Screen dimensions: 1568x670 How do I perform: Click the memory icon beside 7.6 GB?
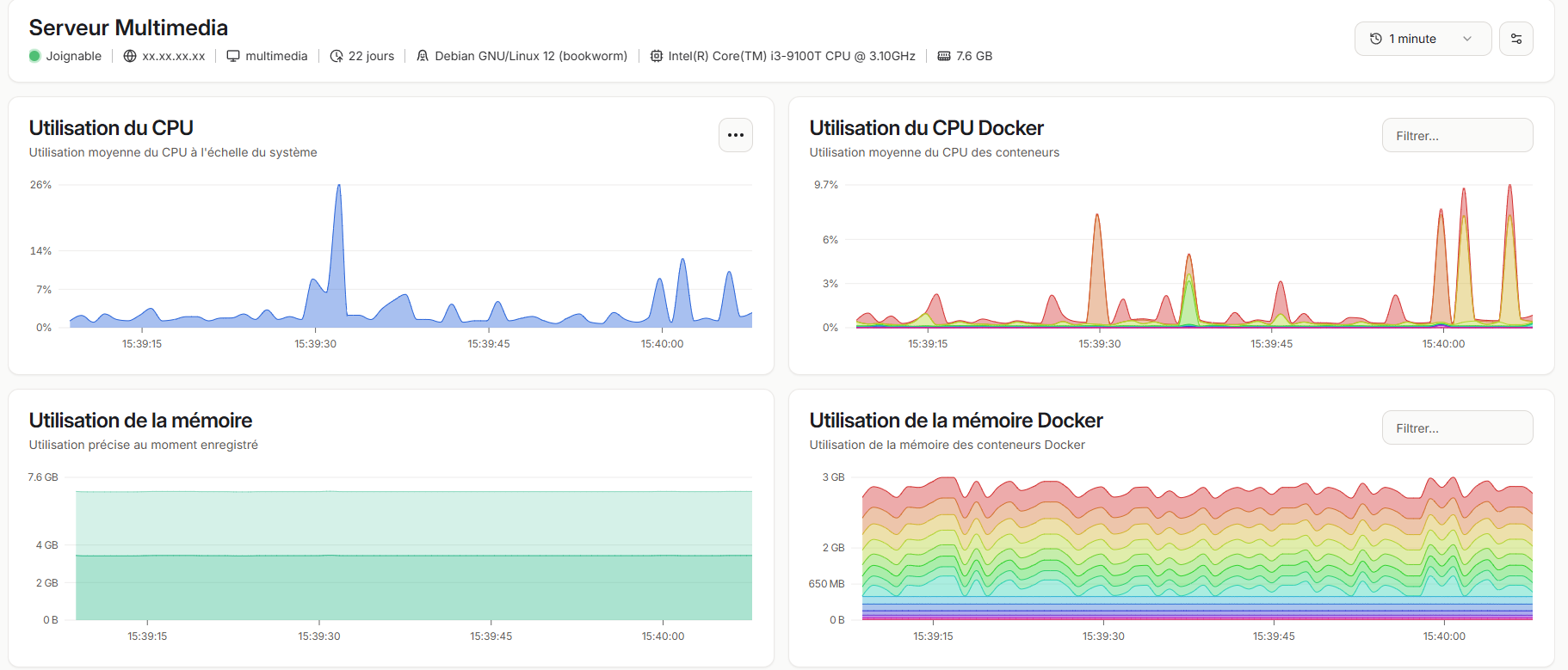click(944, 56)
